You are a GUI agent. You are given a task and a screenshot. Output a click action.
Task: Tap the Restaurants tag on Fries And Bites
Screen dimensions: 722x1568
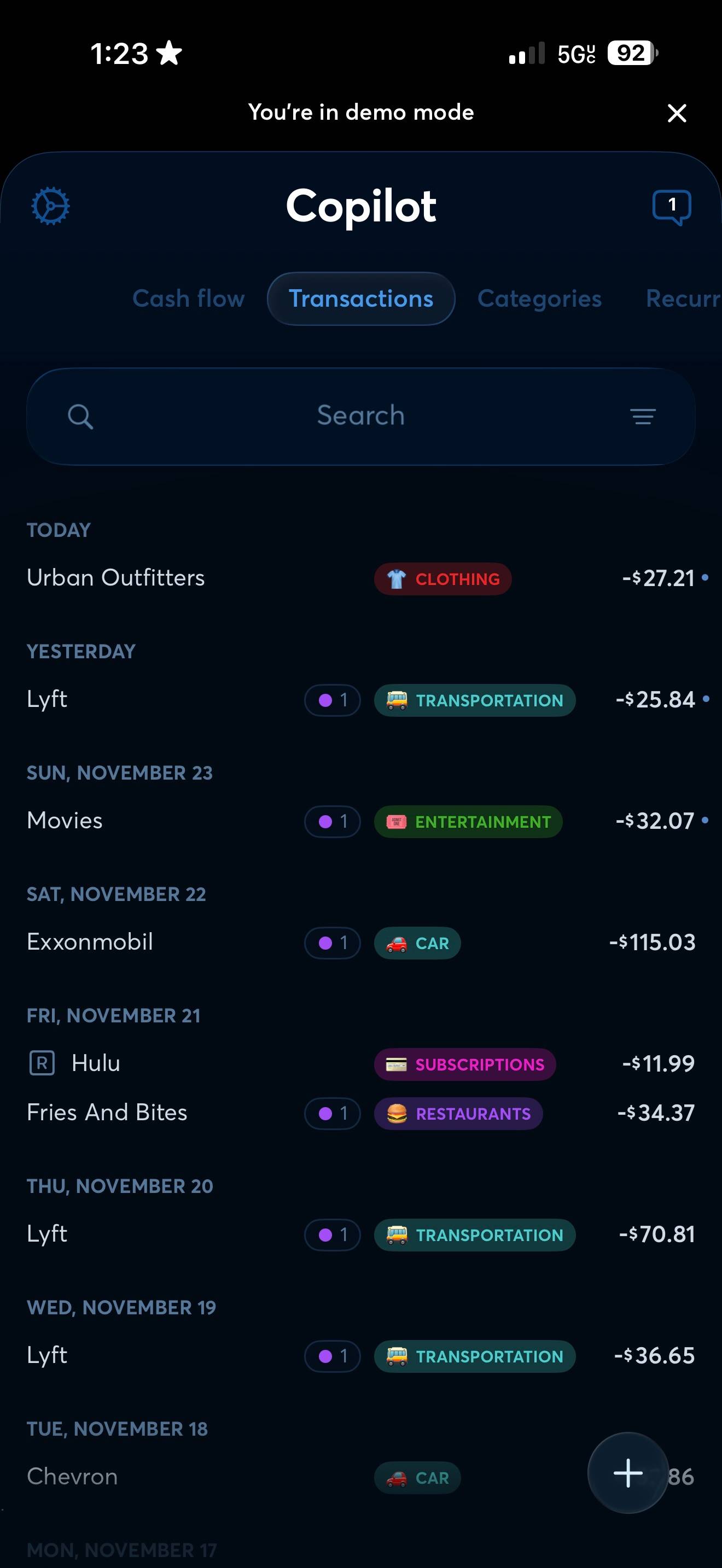458,1114
